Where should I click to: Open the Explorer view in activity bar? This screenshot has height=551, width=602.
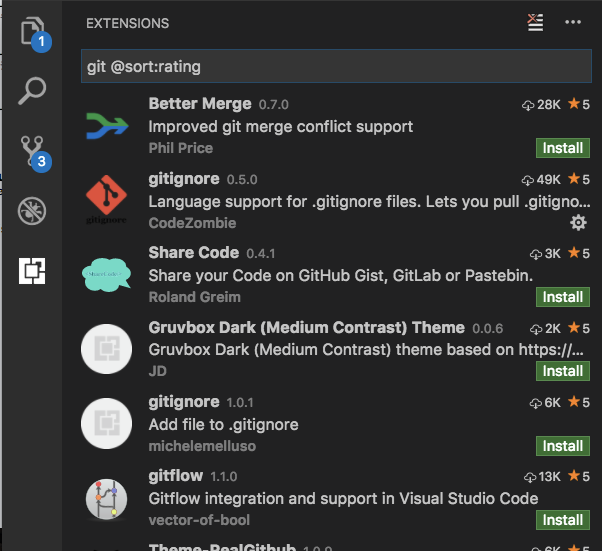click(x=33, y=30)
